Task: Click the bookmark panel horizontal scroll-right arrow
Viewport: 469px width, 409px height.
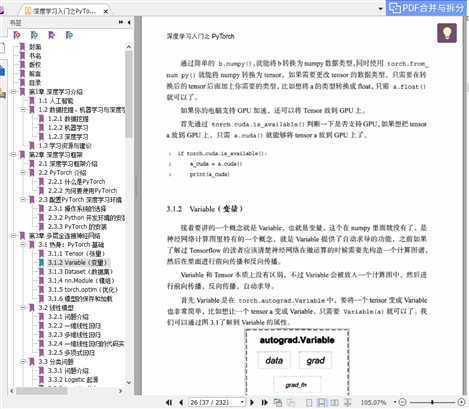Action: pos(120,391)
